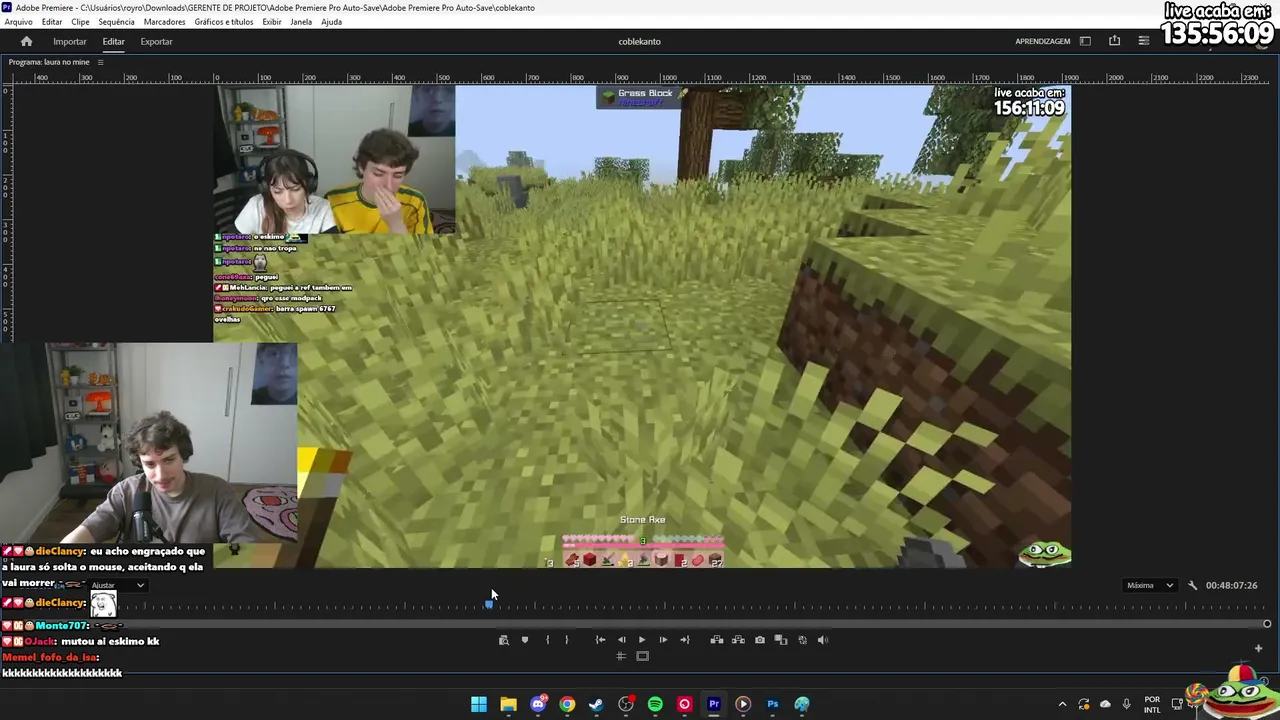Open the Exibir menu
Viewport: 1280px width, 720px height.
[272, 22]
